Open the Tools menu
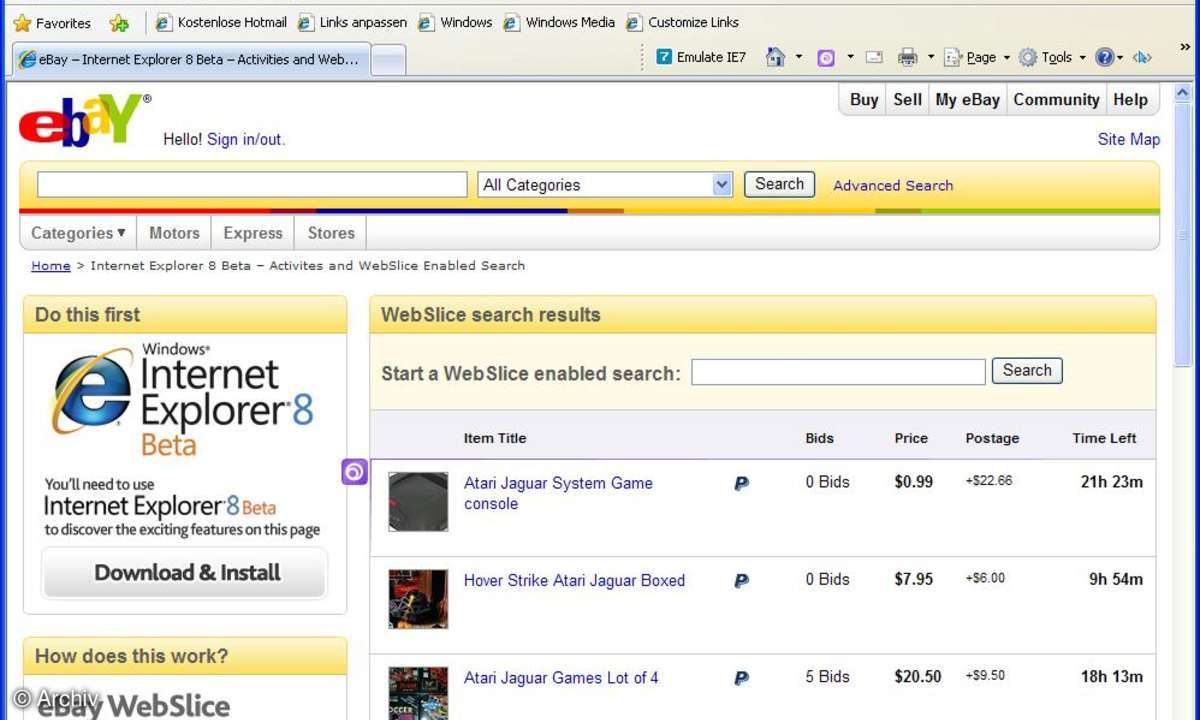This screenshot has width=1200, height=720. point(1052,57)
